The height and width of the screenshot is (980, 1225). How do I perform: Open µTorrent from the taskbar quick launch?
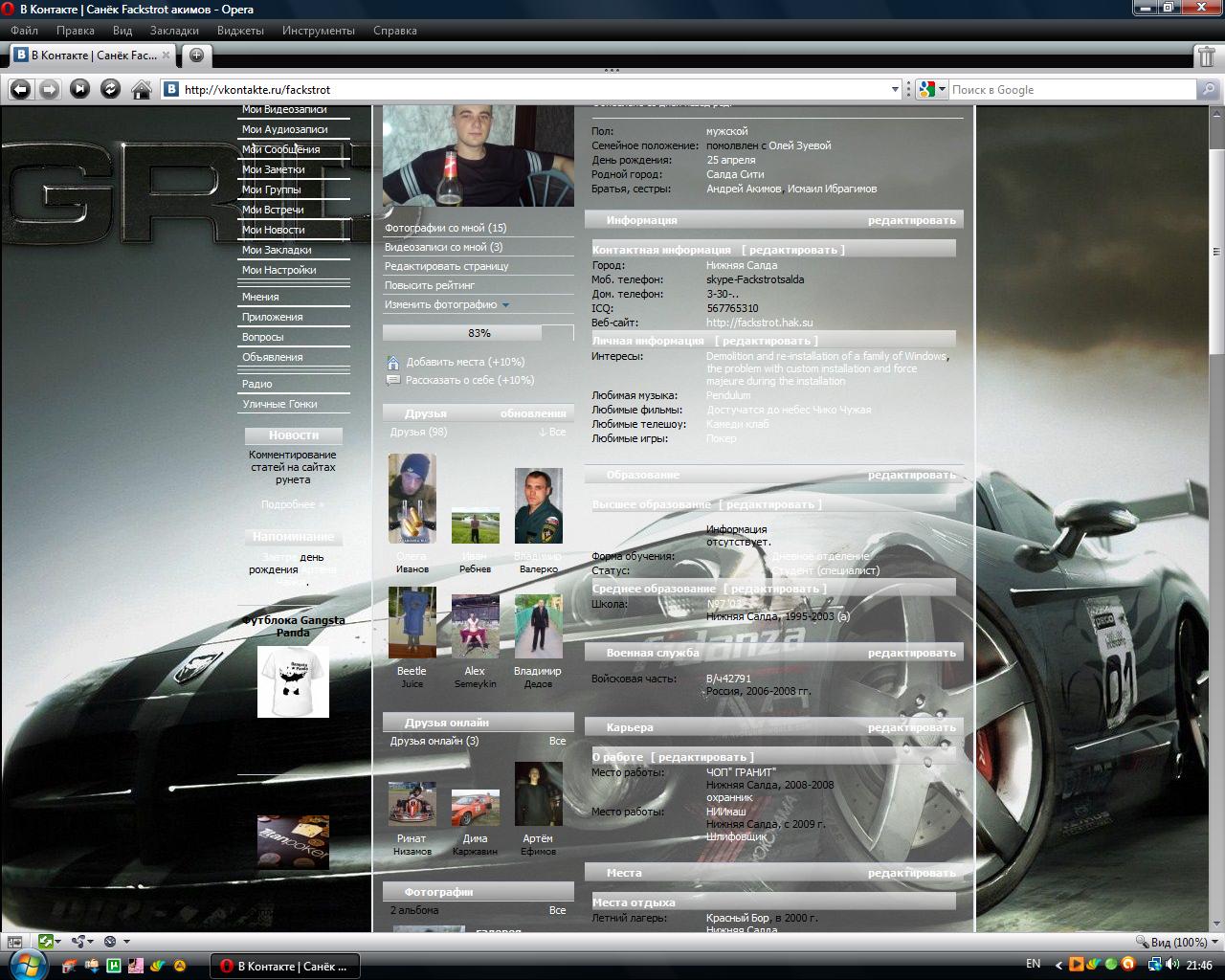(114, 966)
